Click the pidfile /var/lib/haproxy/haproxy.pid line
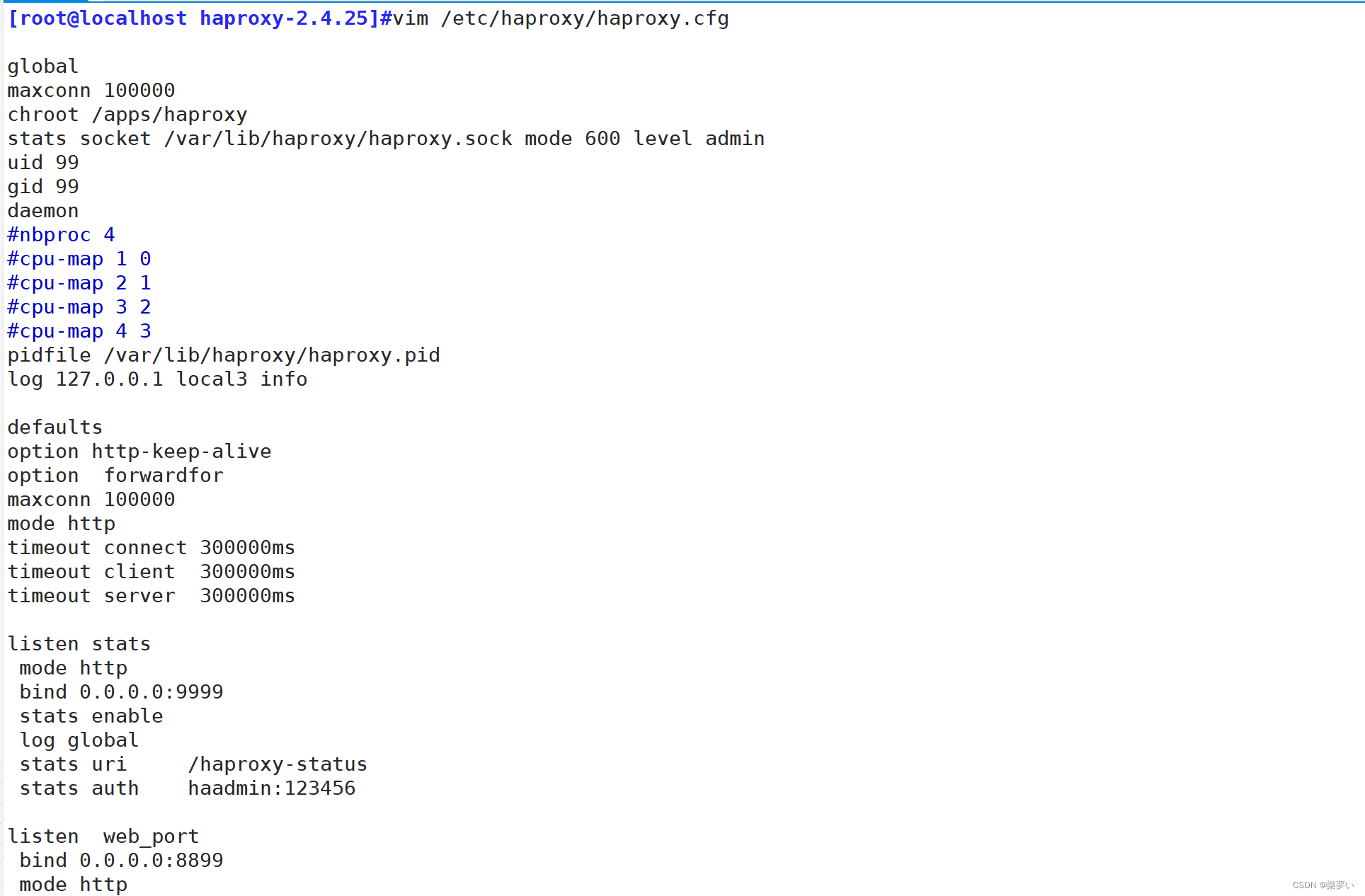1365x896 pixels. [x=223, y=355]
